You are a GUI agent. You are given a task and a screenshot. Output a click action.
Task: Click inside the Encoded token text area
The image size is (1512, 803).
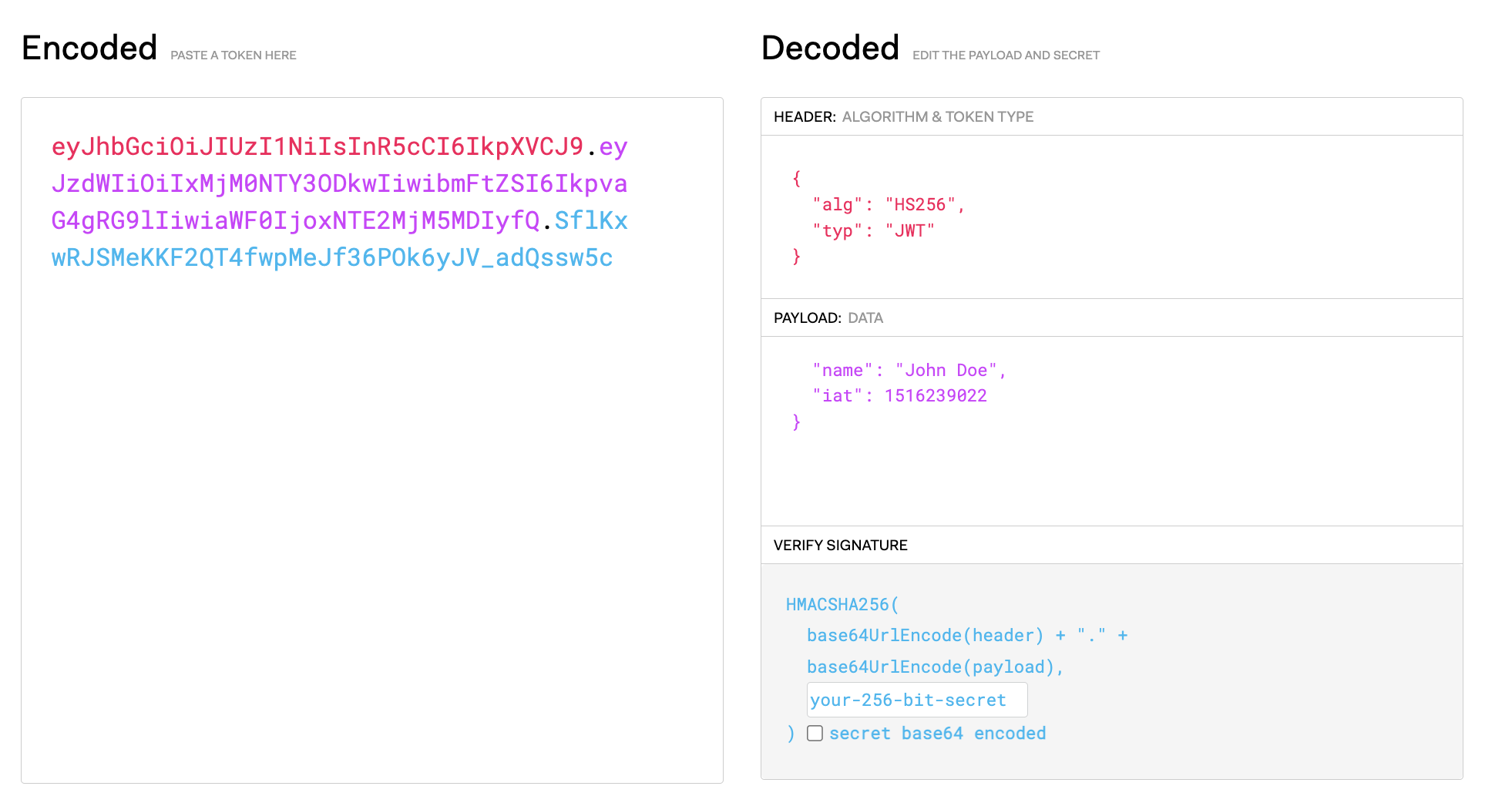[372, 440]
